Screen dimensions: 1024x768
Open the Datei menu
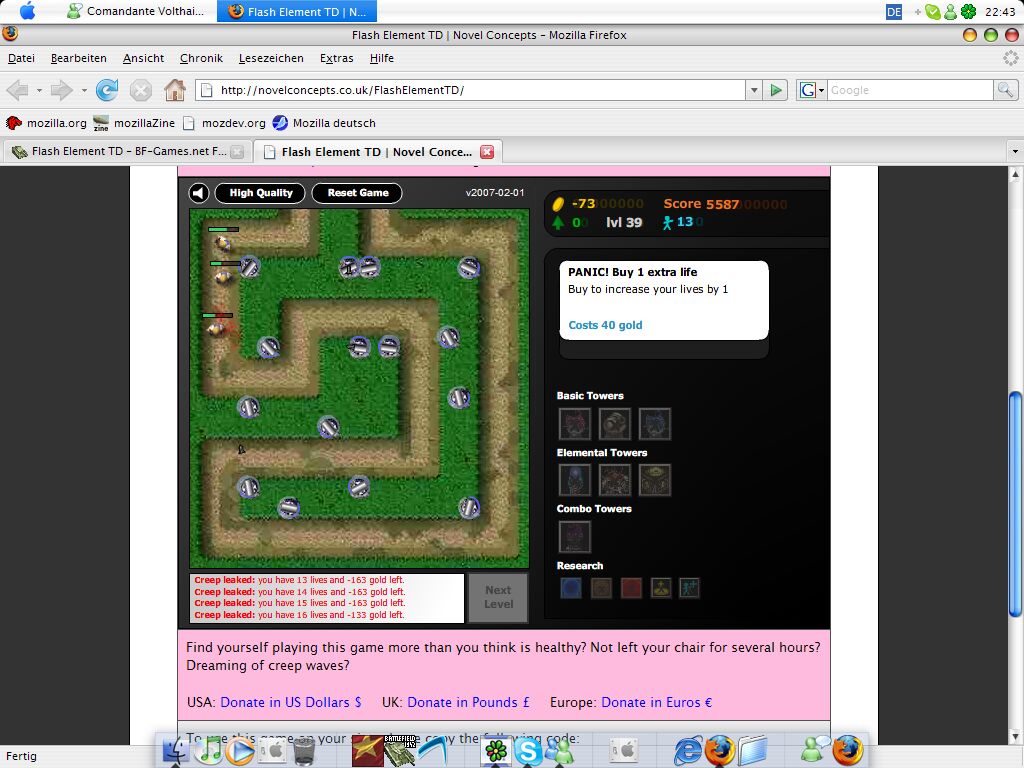point(22,58)
